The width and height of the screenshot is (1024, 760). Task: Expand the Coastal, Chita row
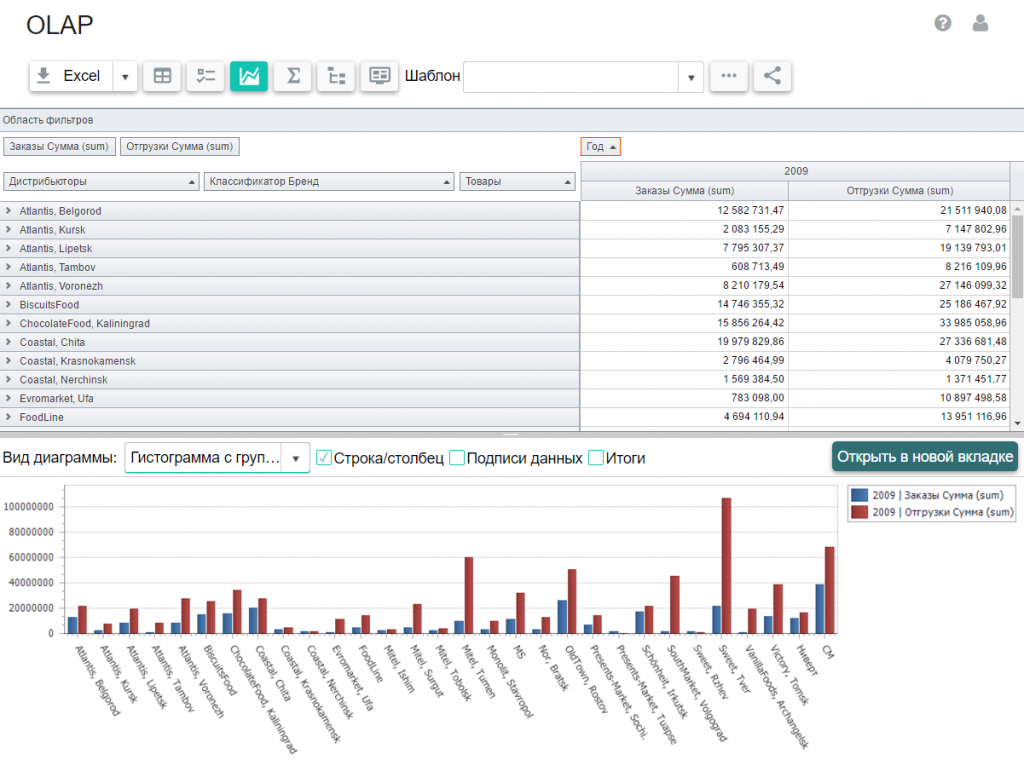8,342
